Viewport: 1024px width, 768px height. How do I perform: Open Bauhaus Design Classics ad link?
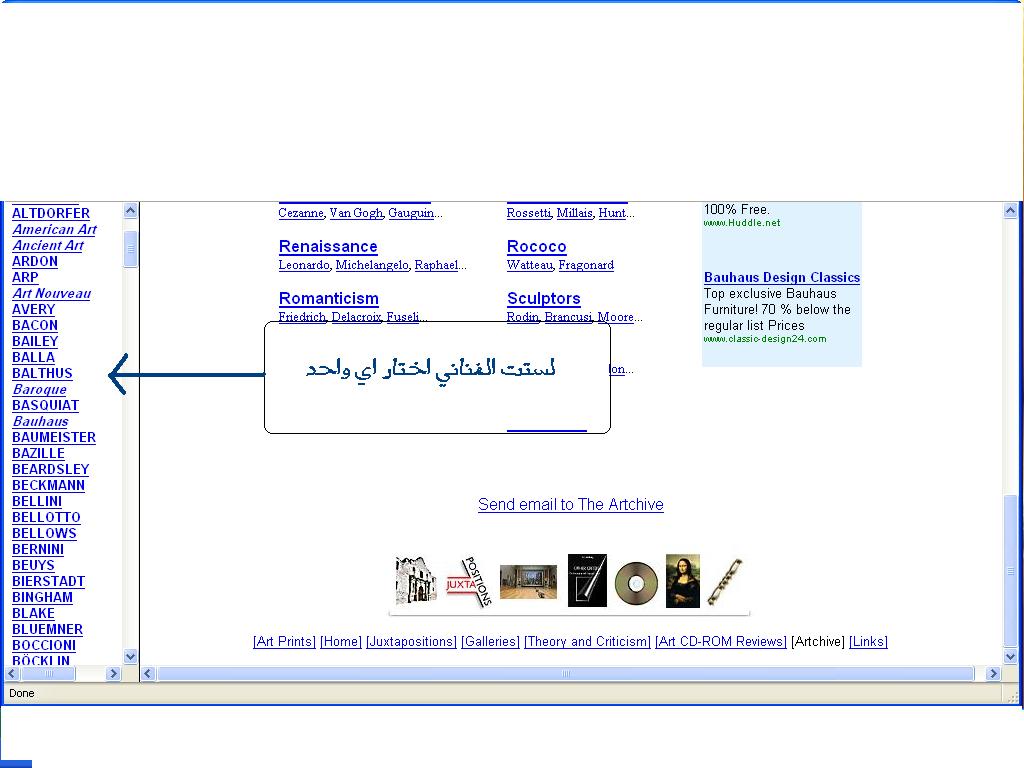pos(781,278)
